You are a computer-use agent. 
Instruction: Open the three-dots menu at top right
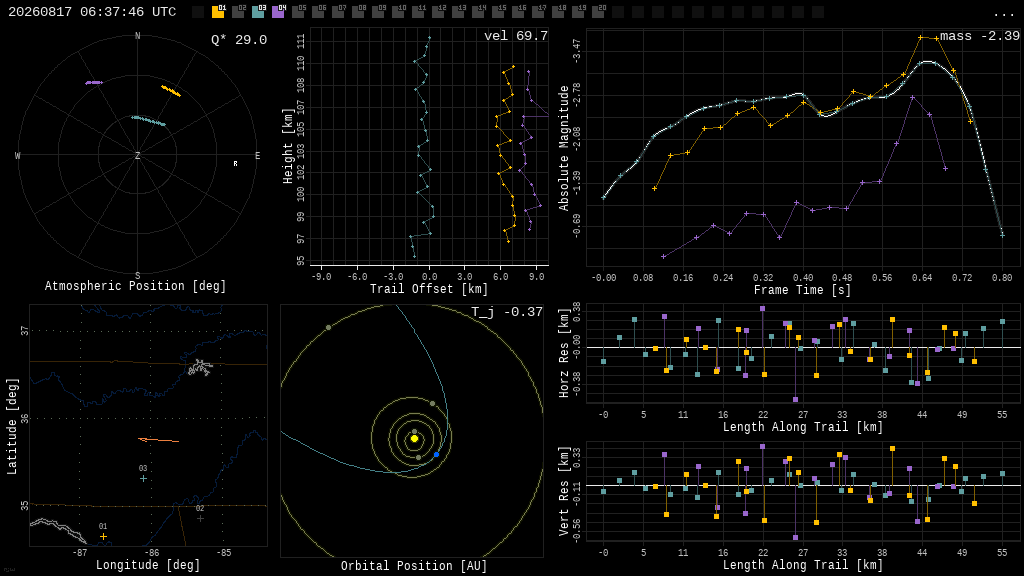point(1003,13)
